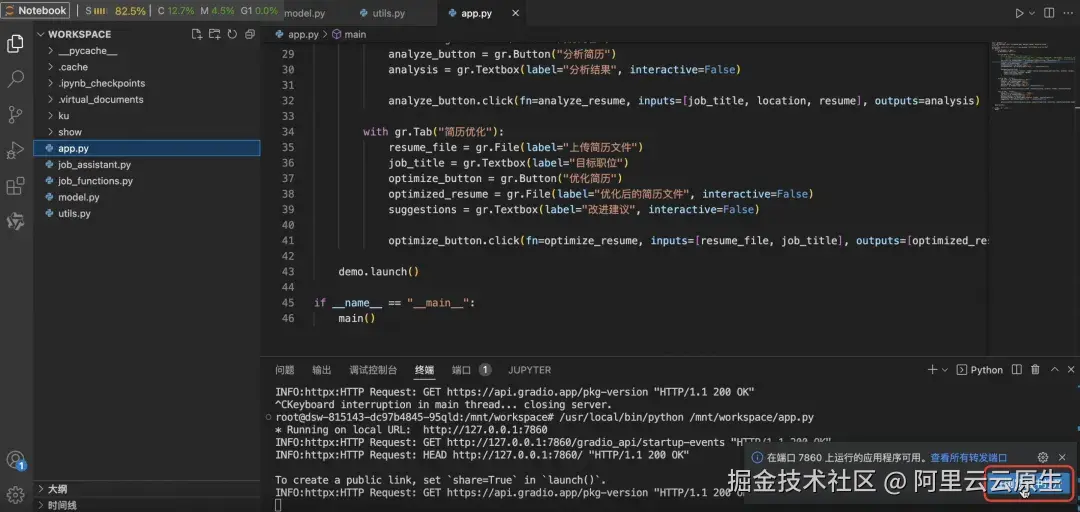Open the Source Control view
Image resolution: width=1080 pixels, height=512 pixels.
pos(15,114)
